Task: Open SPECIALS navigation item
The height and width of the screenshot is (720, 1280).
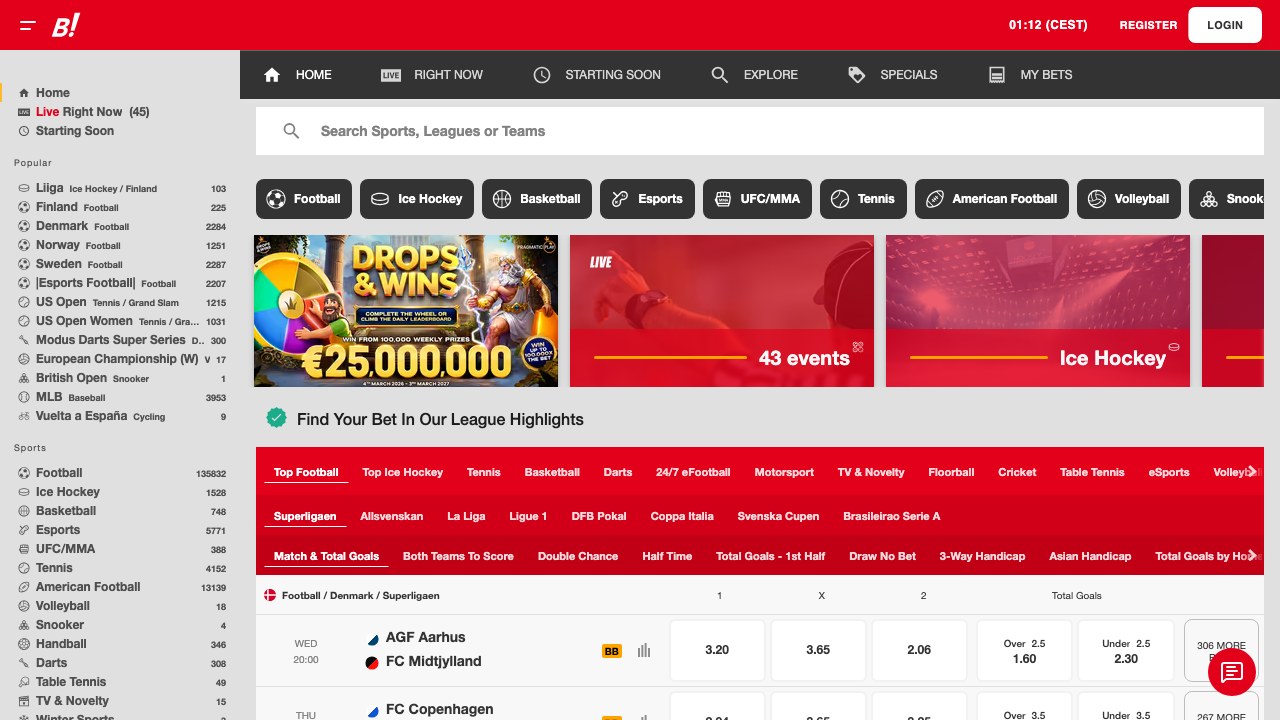Action: coord(892,75)
